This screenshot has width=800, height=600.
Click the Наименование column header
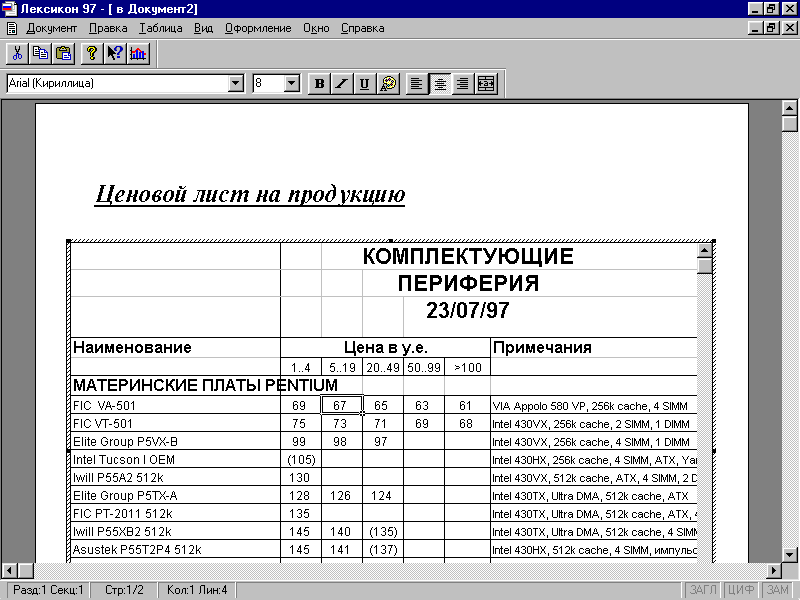(x=176, y=347)
